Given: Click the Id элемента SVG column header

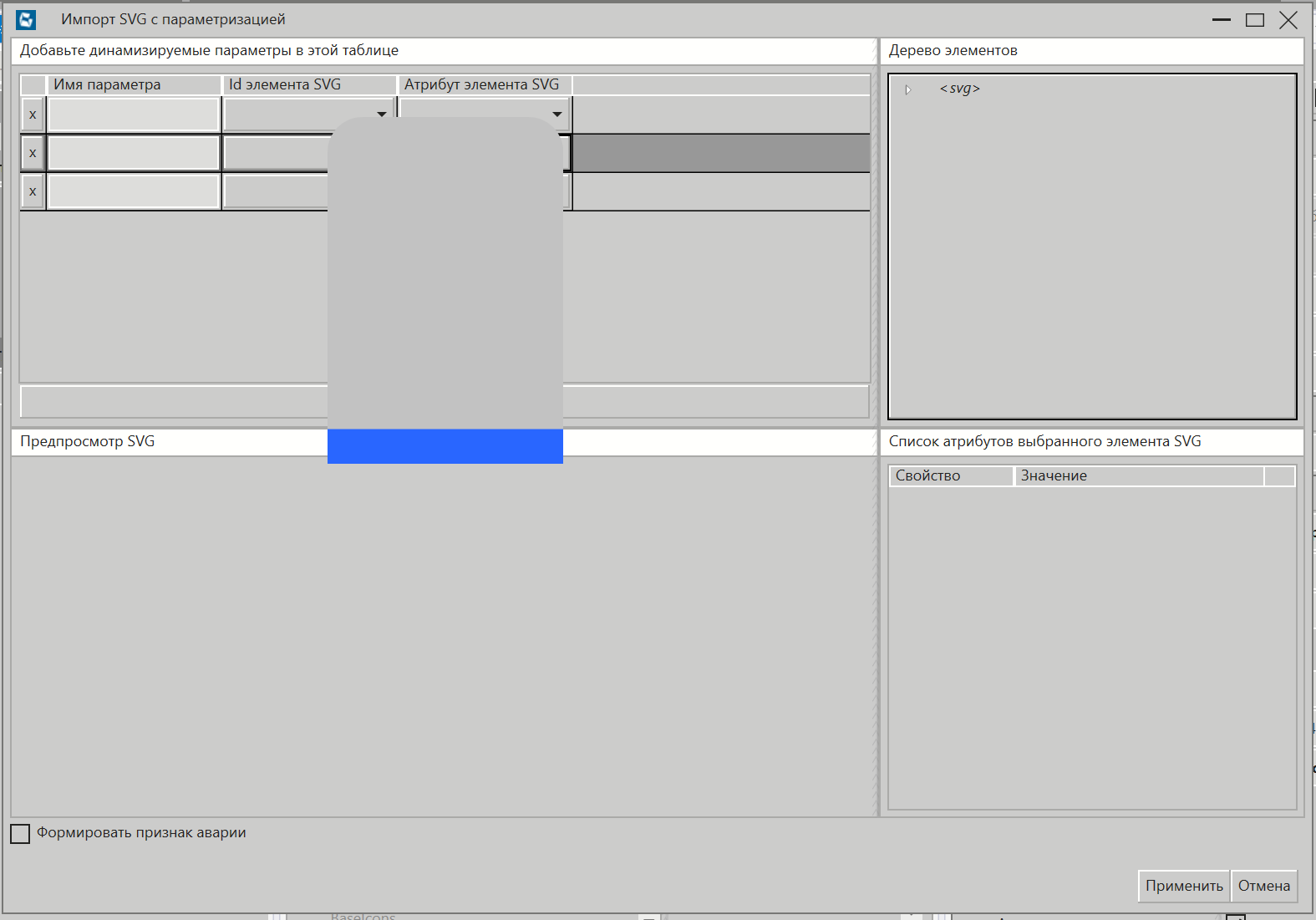Looking at the screenshot, I should click(308, 84).
